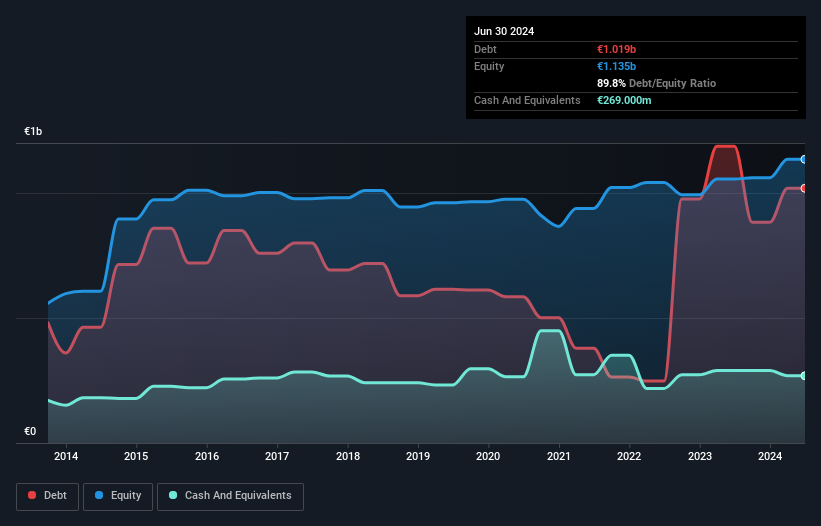The width and height of the screenshot is (821, 526).
Task: Click the €1b y-axis label
Action: pos(33,131)
